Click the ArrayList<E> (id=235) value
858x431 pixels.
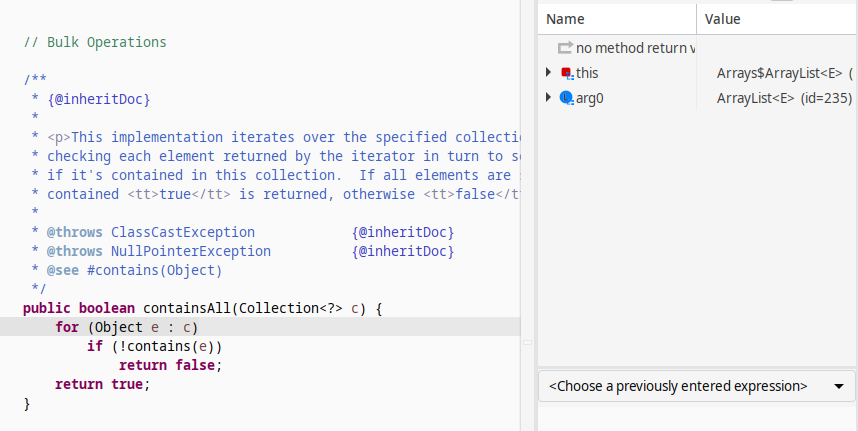(783, 98)
